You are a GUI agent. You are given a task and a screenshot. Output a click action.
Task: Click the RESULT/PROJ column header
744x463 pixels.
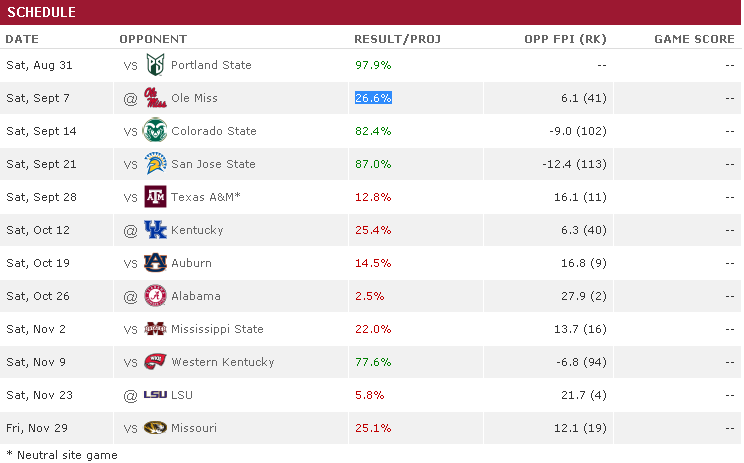click(397, 39)
